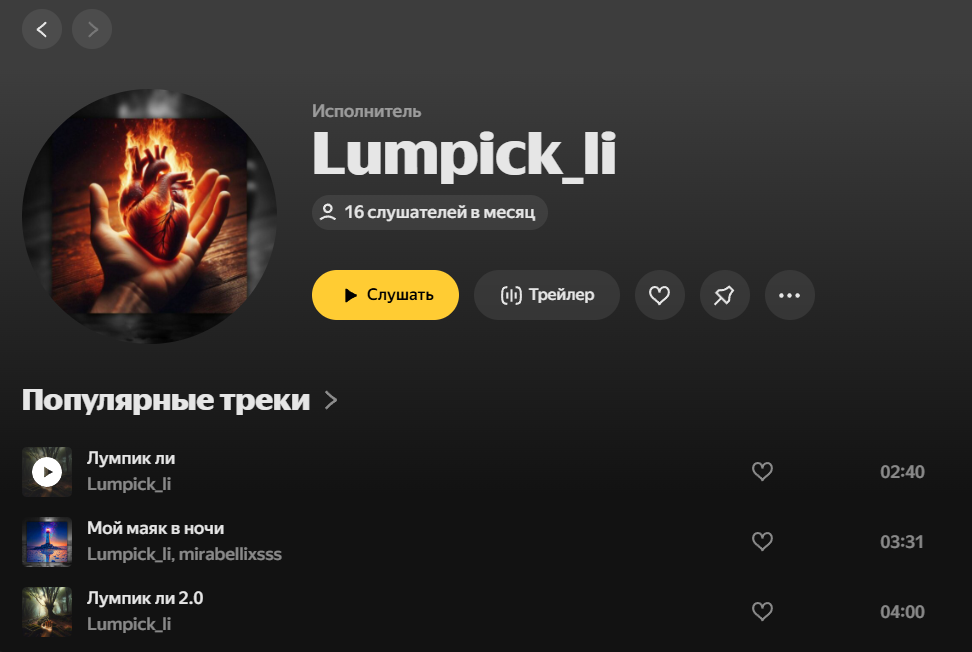
Task: Click the artist's flaming heart avatar
Action: [x=149, y=216]
